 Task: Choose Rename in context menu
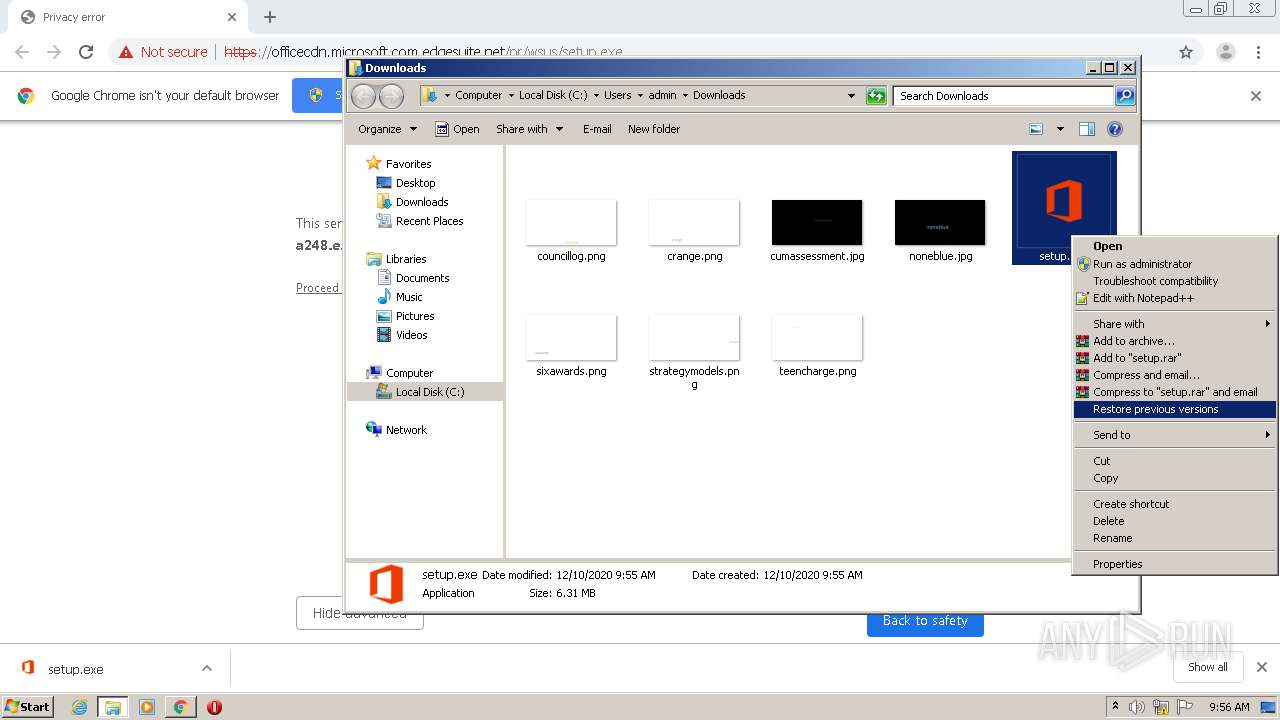[x=1174, y=538]
